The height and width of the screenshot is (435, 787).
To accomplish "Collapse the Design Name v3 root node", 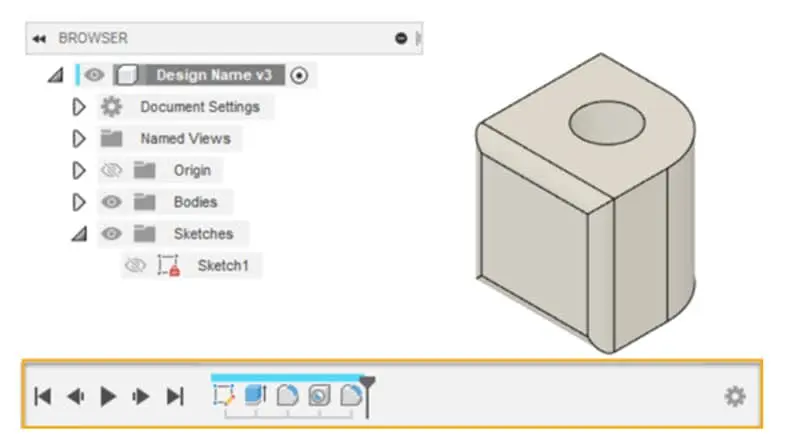I will click(55, 75).
